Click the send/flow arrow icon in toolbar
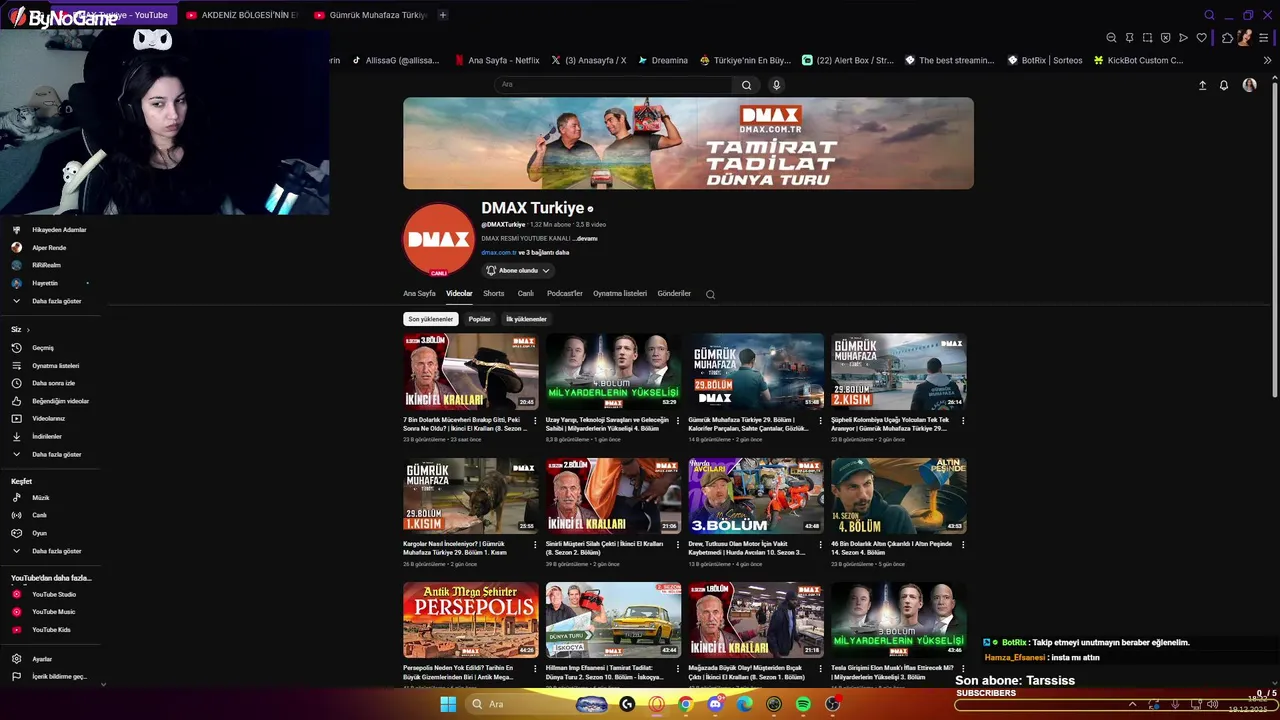The height and width of the screenshot is (720, 1280). [x=1183, y=38]
